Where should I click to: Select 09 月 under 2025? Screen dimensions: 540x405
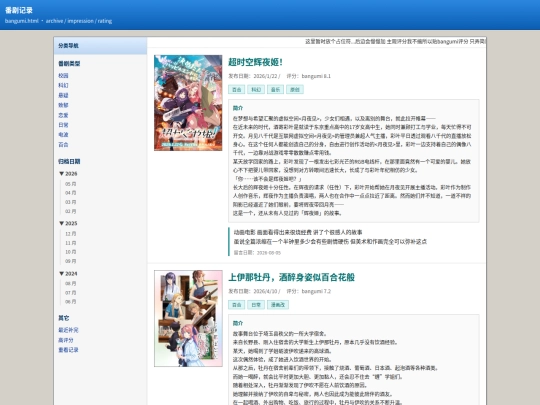71,261
